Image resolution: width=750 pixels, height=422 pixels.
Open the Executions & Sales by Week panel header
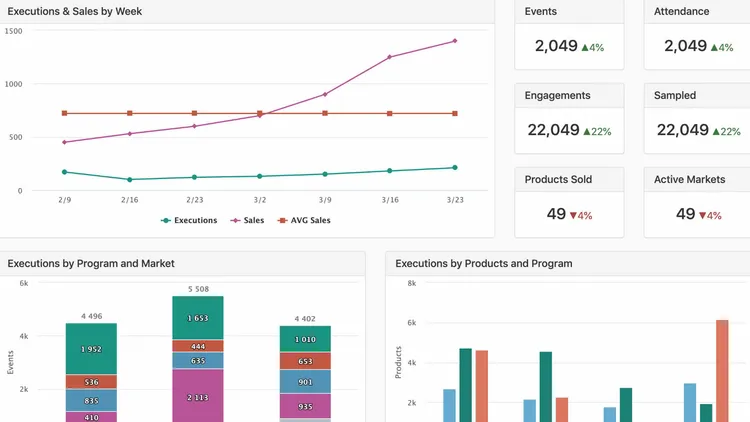click(247, 11)
